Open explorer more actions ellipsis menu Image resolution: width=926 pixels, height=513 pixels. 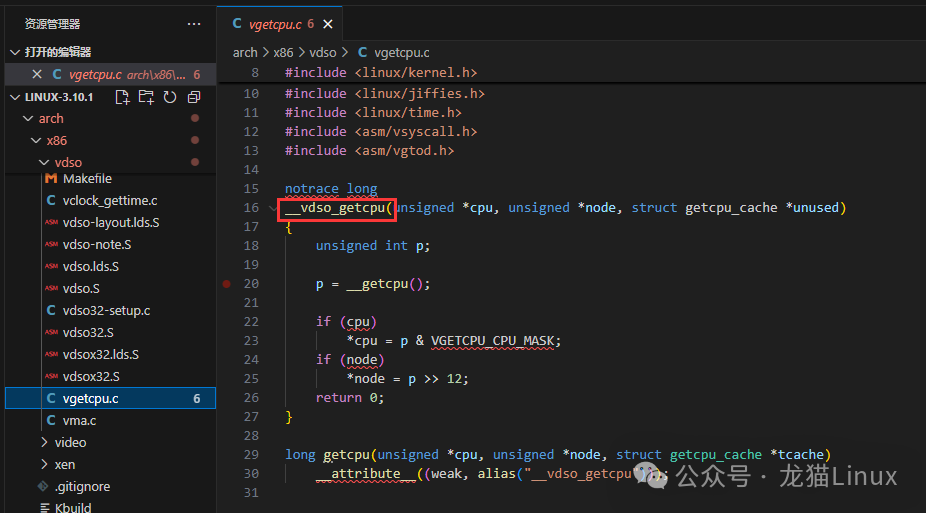coord(194,24)
